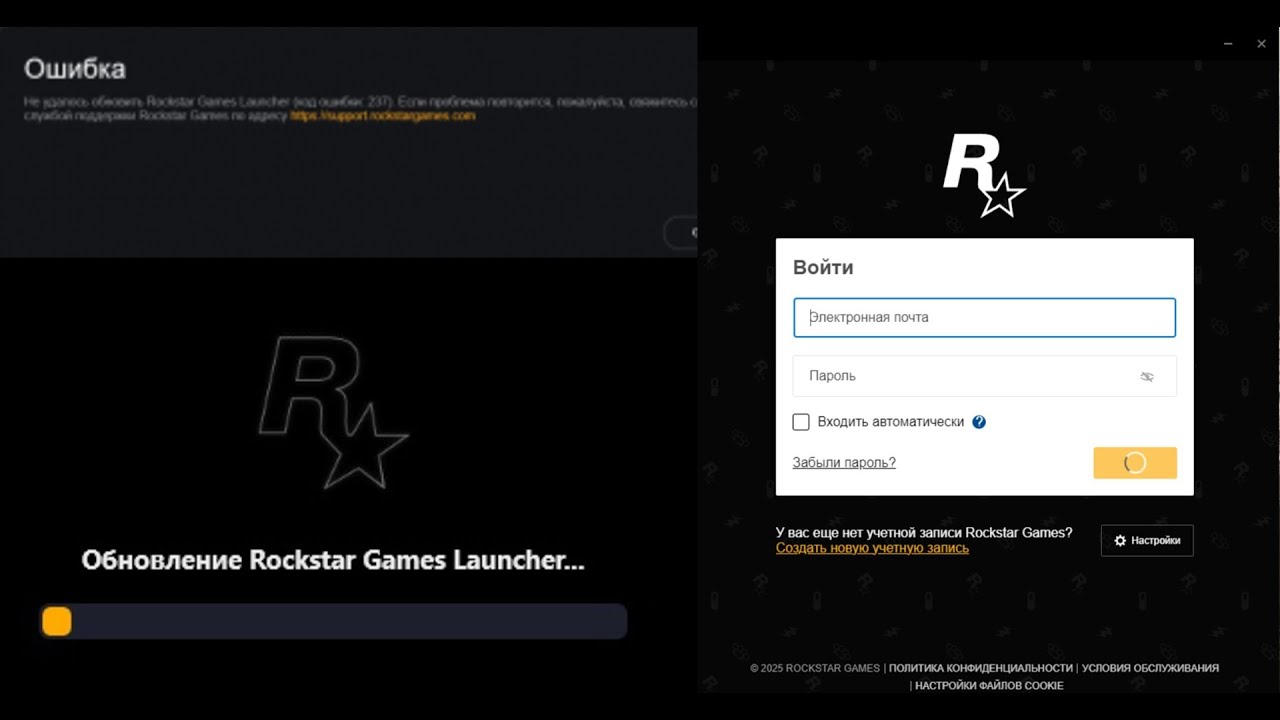Click Обновление Rockstar Games Launcher text
This screenshot has width=1280, height=720.
pyautogui.click(x=333, y=560)
